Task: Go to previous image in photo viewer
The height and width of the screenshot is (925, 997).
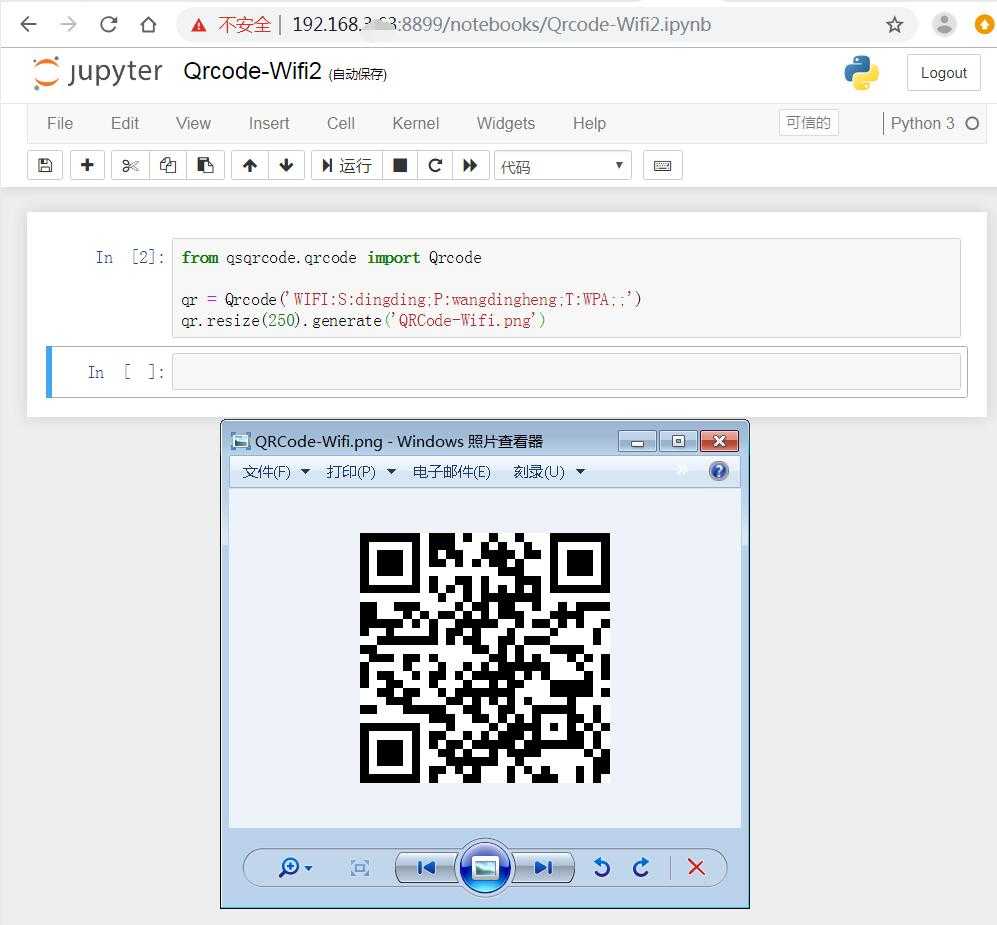Action: tap(426, 868)
